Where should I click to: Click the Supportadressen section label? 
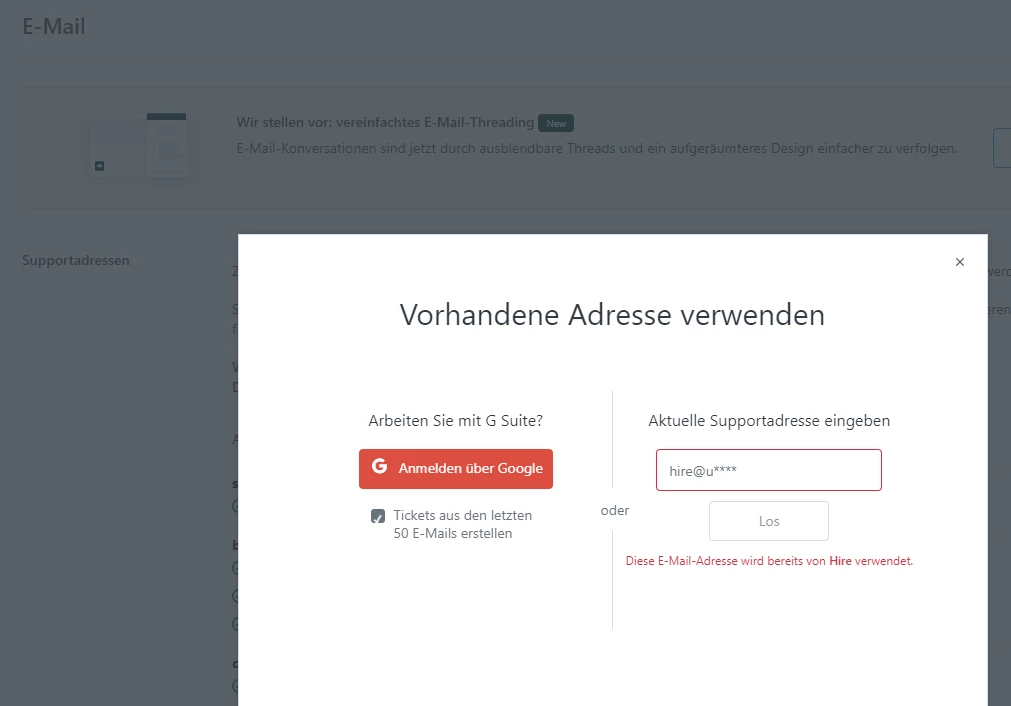pos(75,260)
